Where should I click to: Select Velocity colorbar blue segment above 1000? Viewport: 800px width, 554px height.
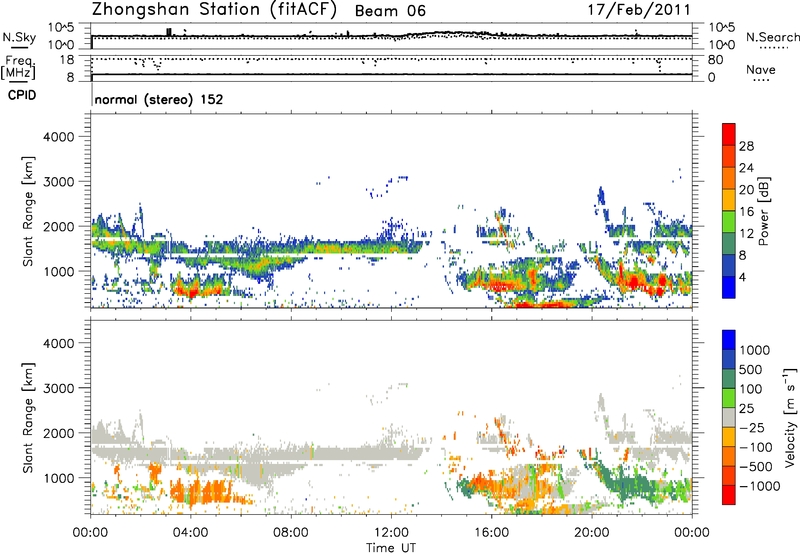(729, 340)
